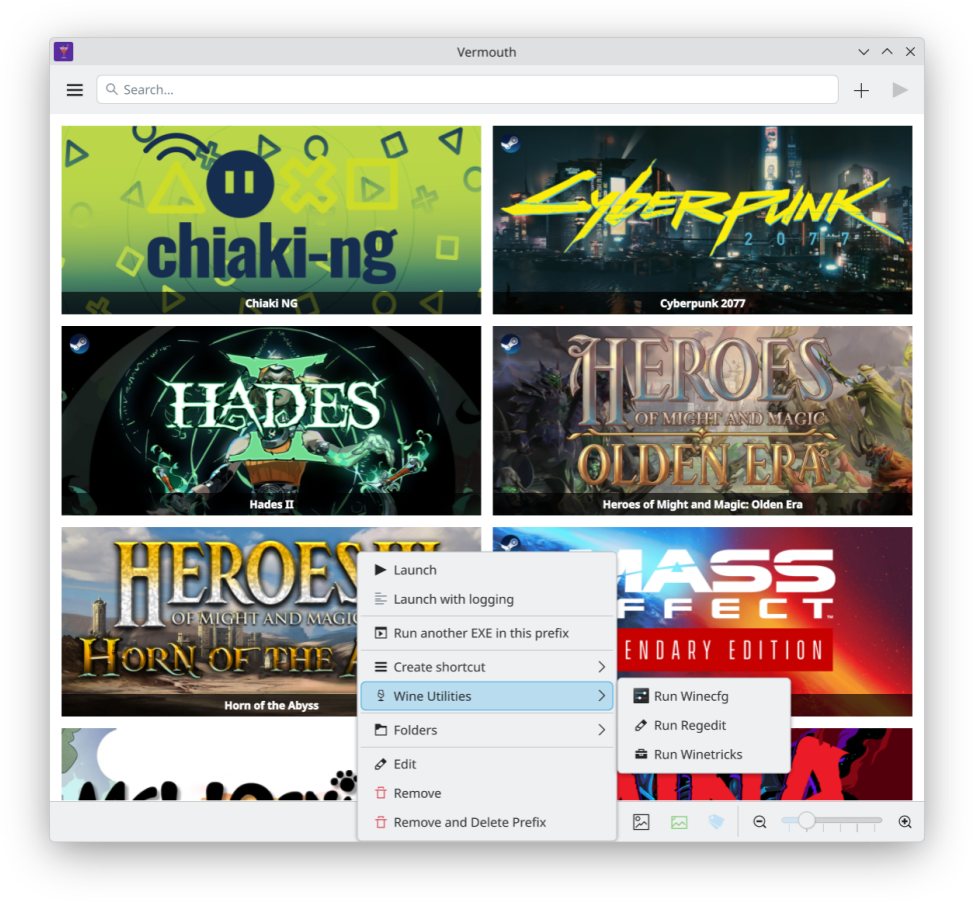
Task: Click the Hades II title label
Action: pyautogui.click(x=271, y=504)
